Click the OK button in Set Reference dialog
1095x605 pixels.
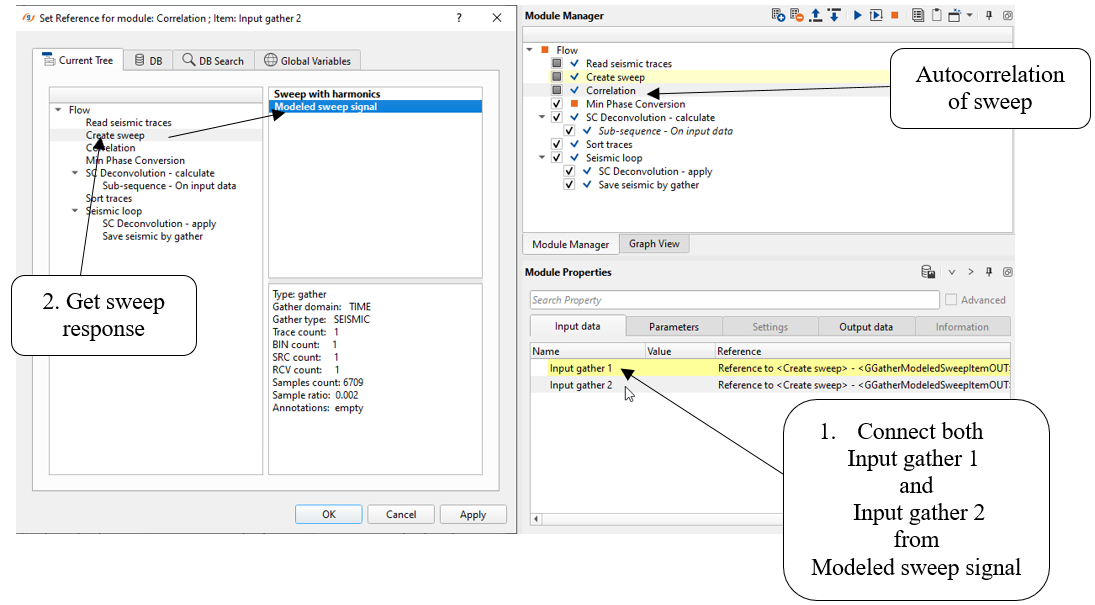point(328,514)
